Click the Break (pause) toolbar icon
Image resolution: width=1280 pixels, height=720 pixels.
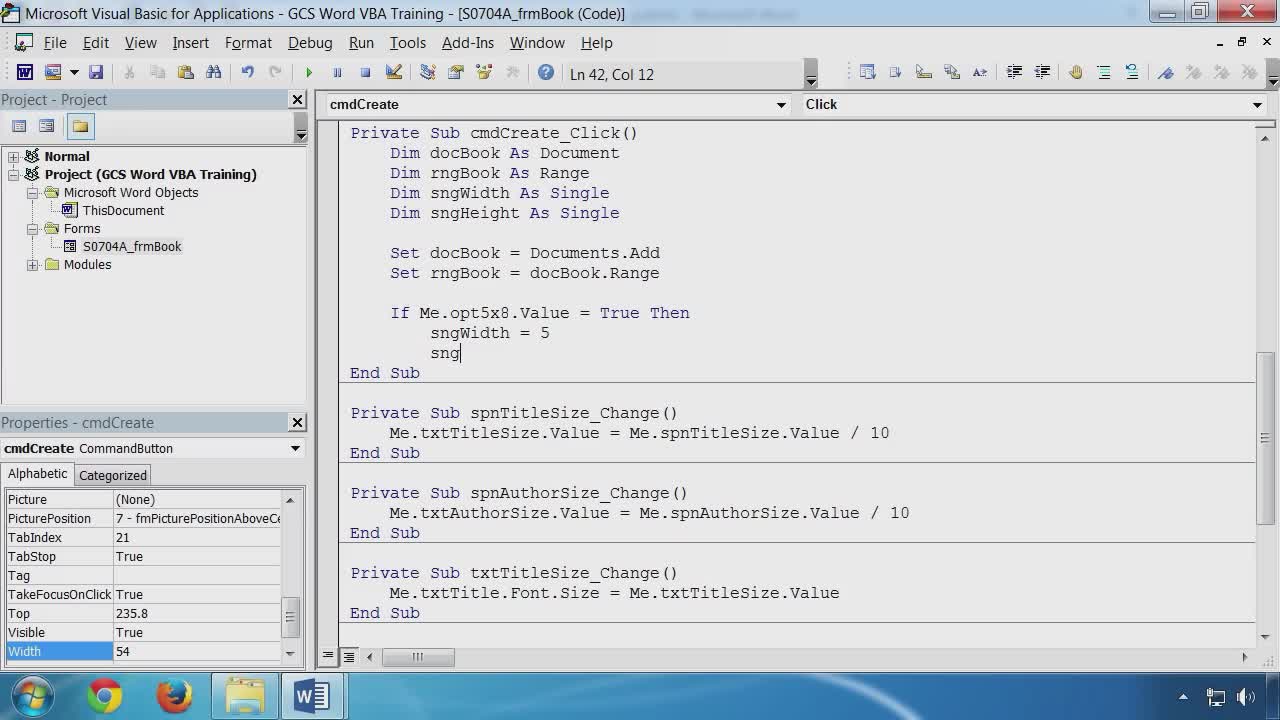click(x=337, y=72)
